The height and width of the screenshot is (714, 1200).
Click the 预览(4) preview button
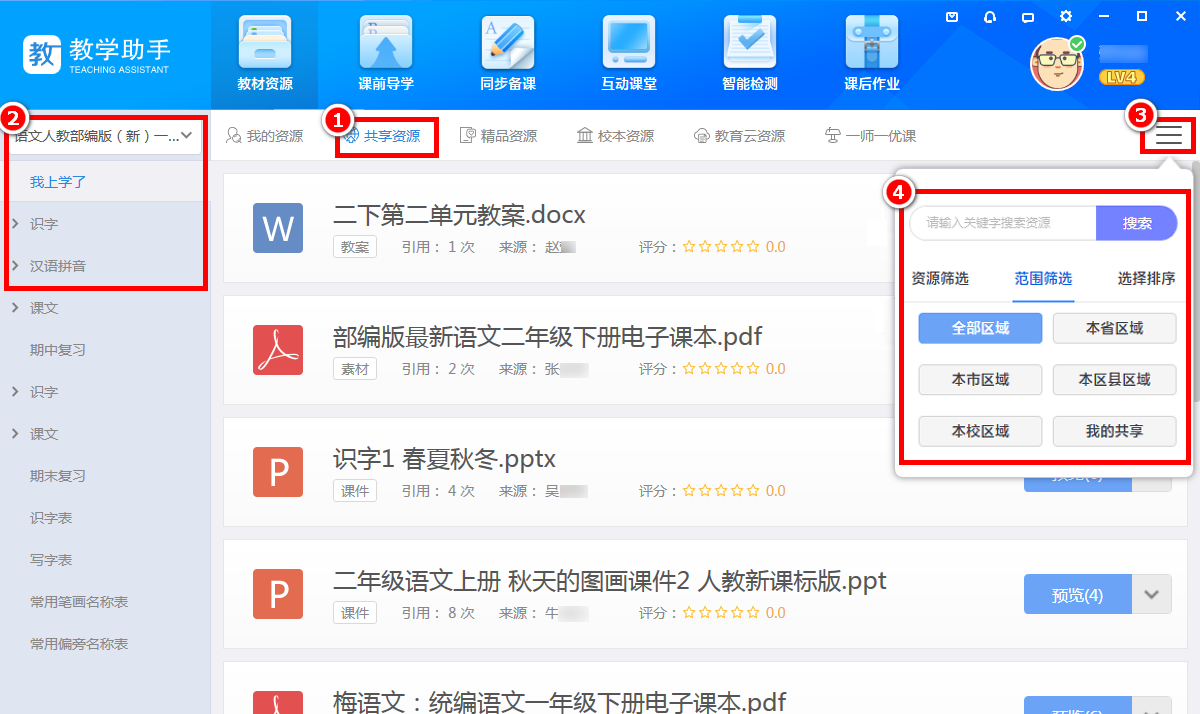[x=1077, y=595]
